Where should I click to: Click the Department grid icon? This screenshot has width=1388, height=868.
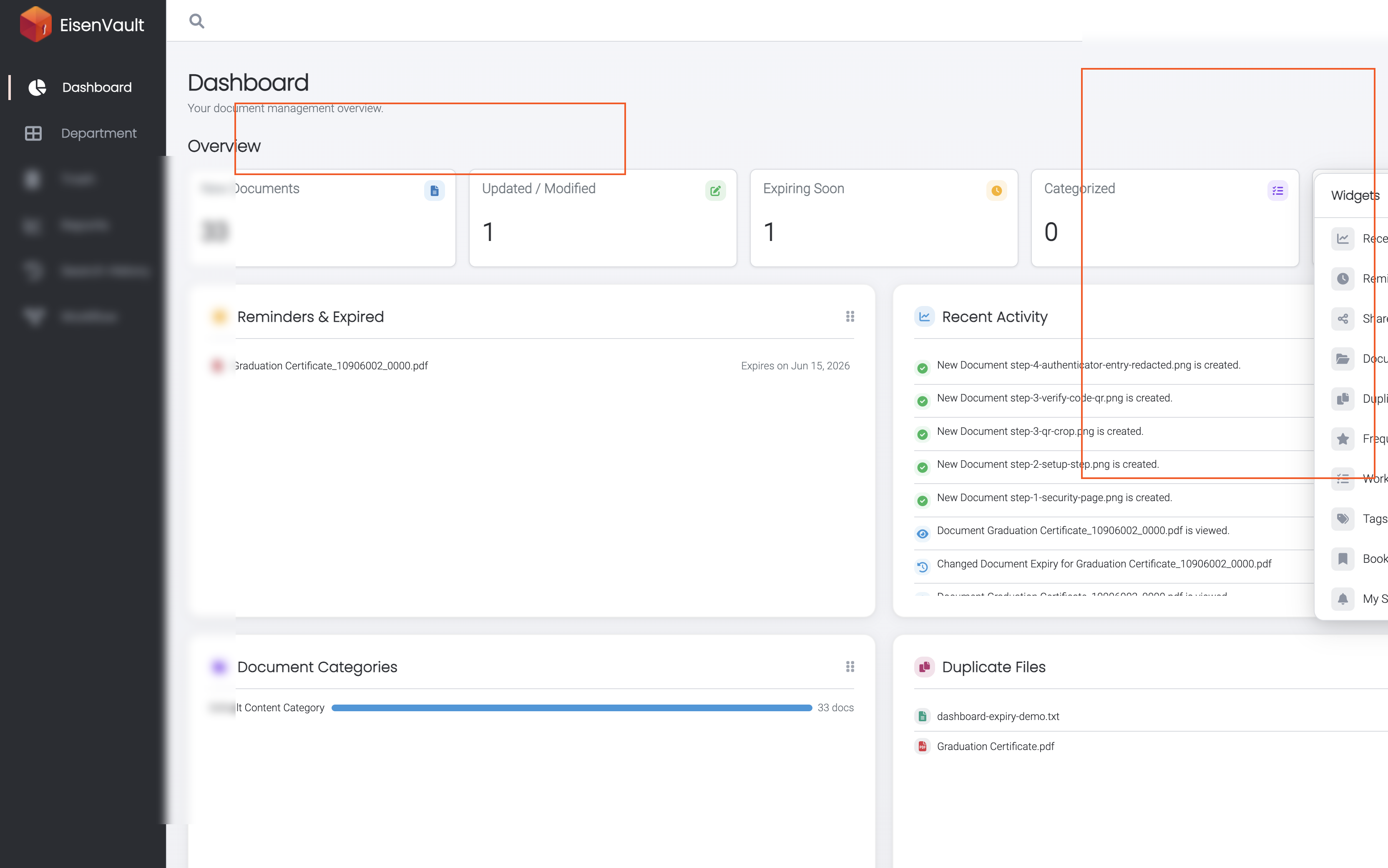tap(33, 133)
